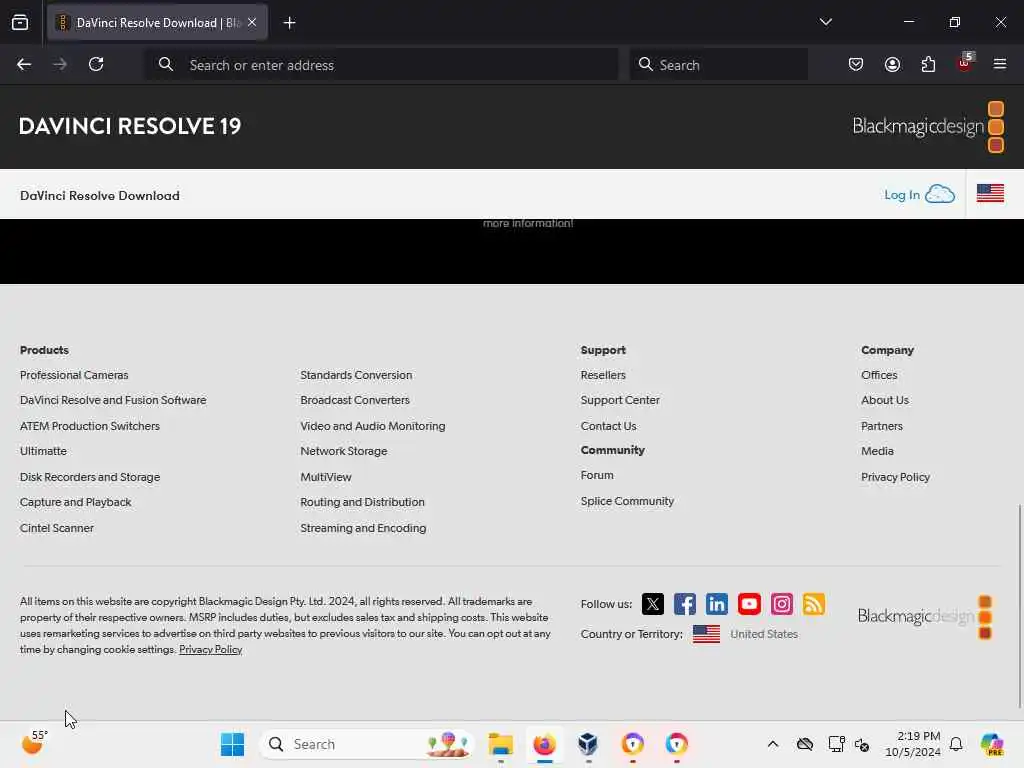
Task: Open Cintel Scanner link
Action: (x=57, y=528)
